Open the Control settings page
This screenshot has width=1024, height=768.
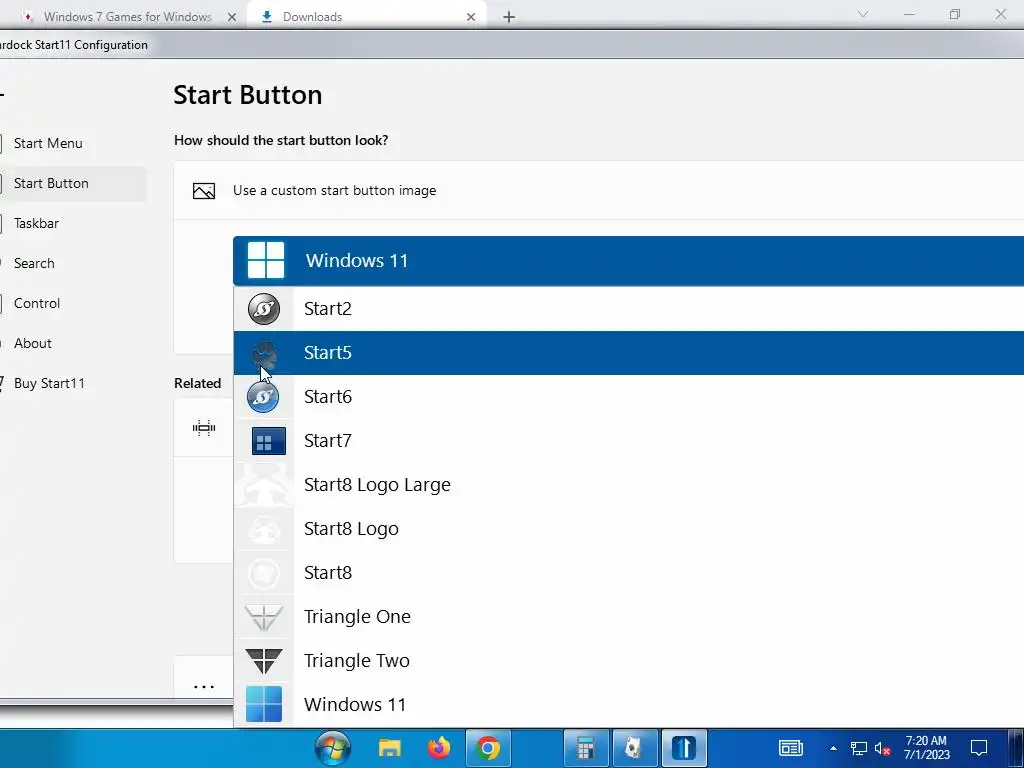coord(37,304)
